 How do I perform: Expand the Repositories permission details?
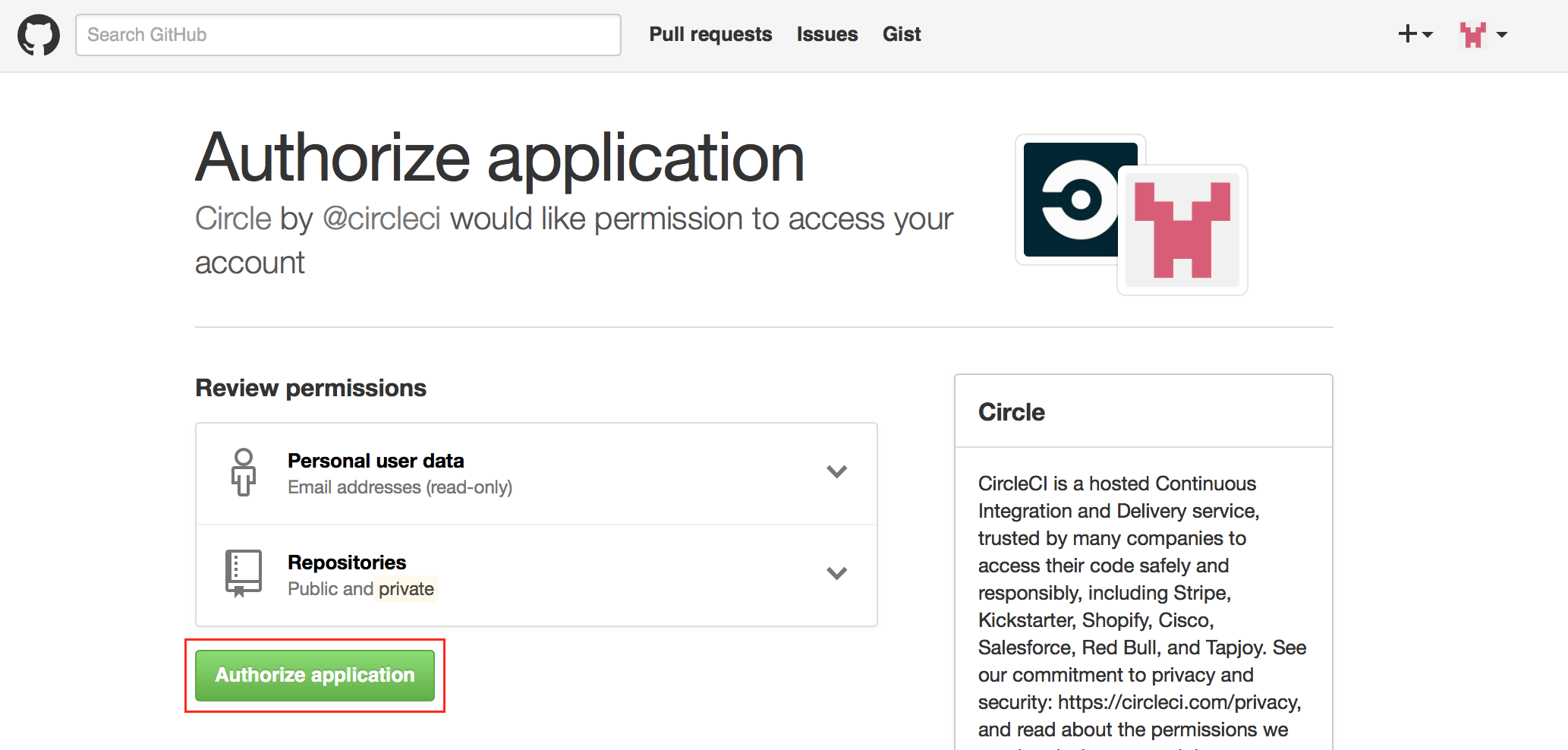[x=837, y=574]
